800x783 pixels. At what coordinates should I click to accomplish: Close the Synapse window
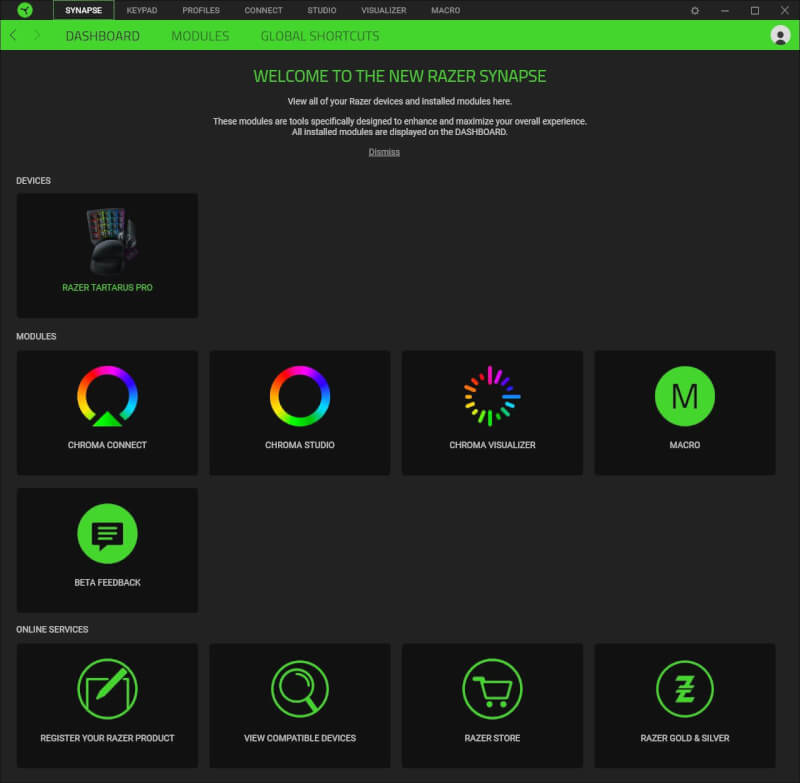(784, 10)
